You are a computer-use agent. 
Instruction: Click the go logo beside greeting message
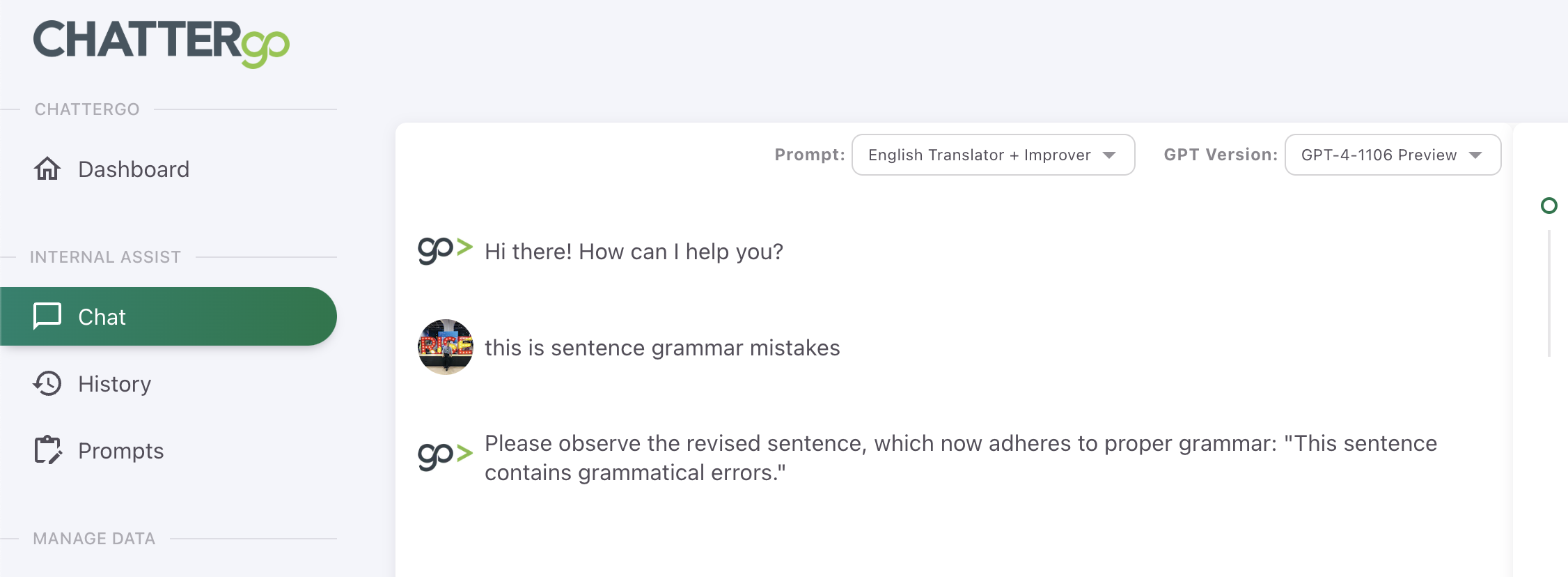click(x=446, y=250)
